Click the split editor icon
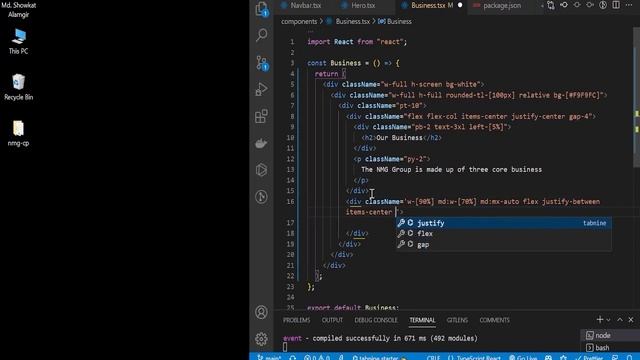Image resolution: width=640 pixels, height=360 pixels. (x=616, y=5)
